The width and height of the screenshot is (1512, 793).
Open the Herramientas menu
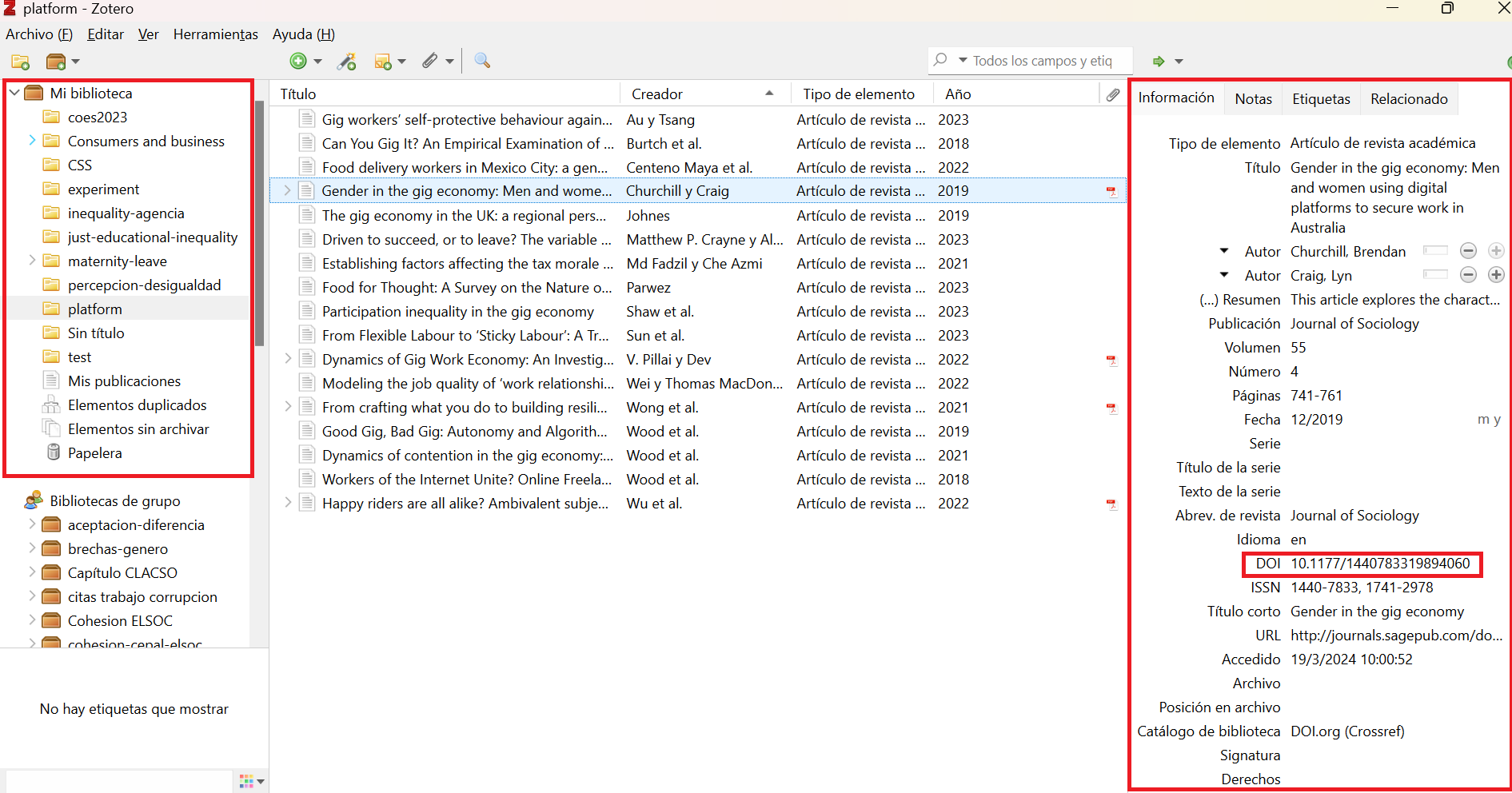215,34
